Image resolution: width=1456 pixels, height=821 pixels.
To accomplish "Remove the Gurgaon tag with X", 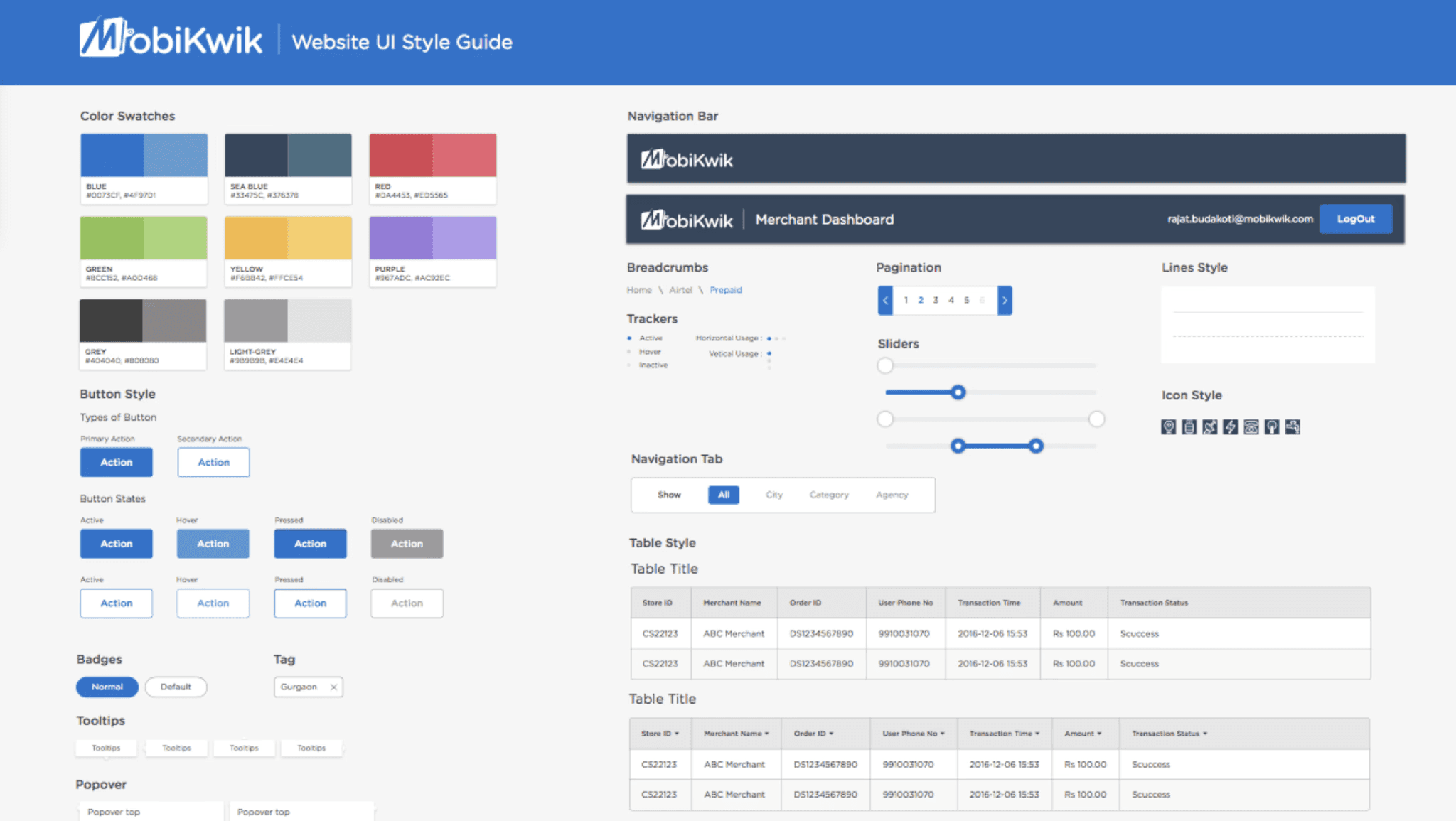I will pos(333,687).
